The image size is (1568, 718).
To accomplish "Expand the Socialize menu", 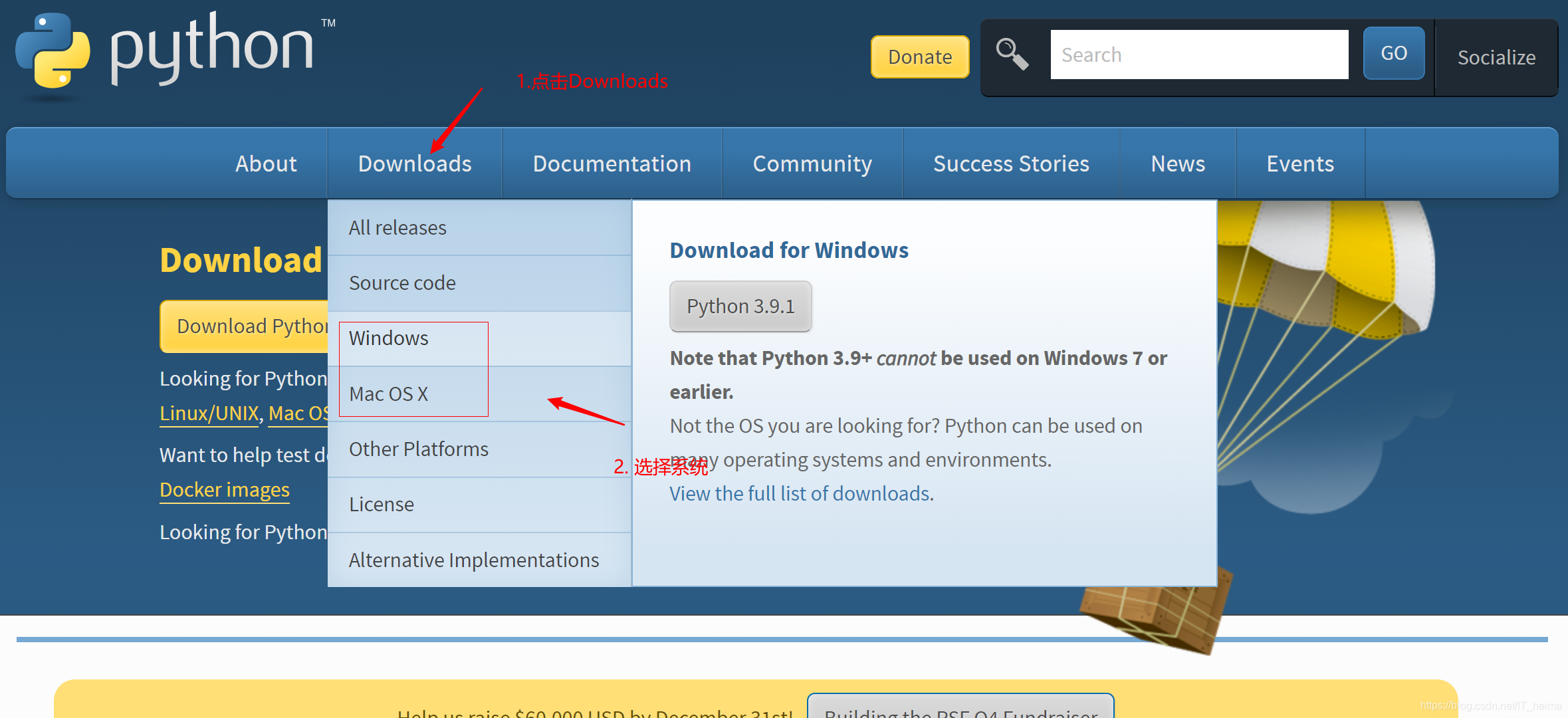I will [1496, 57].
